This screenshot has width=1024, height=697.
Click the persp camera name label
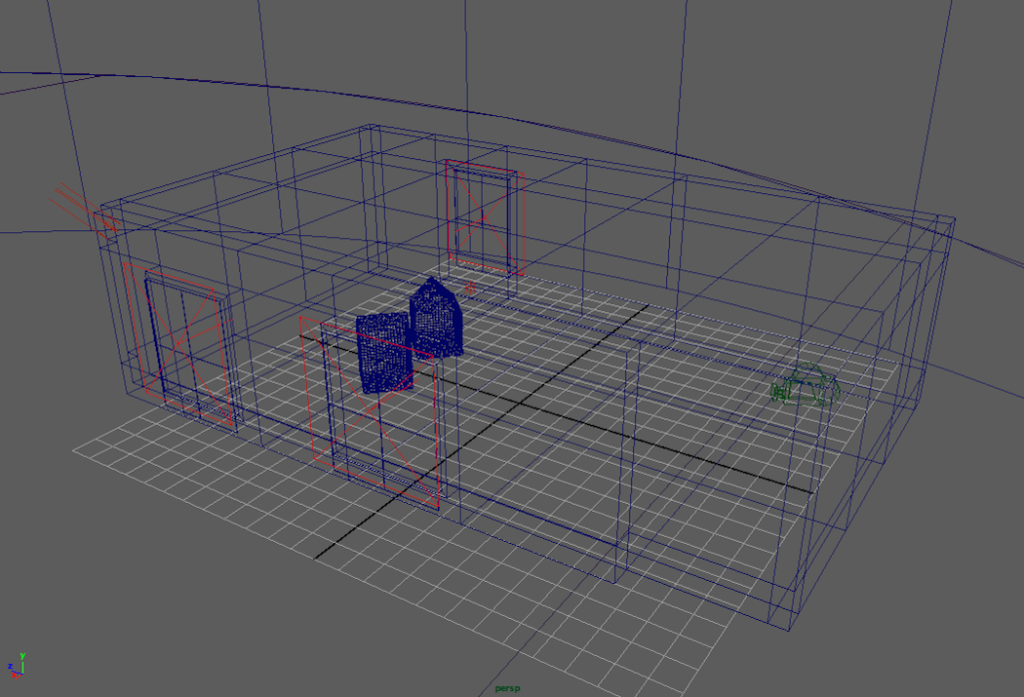pos(508,688)
